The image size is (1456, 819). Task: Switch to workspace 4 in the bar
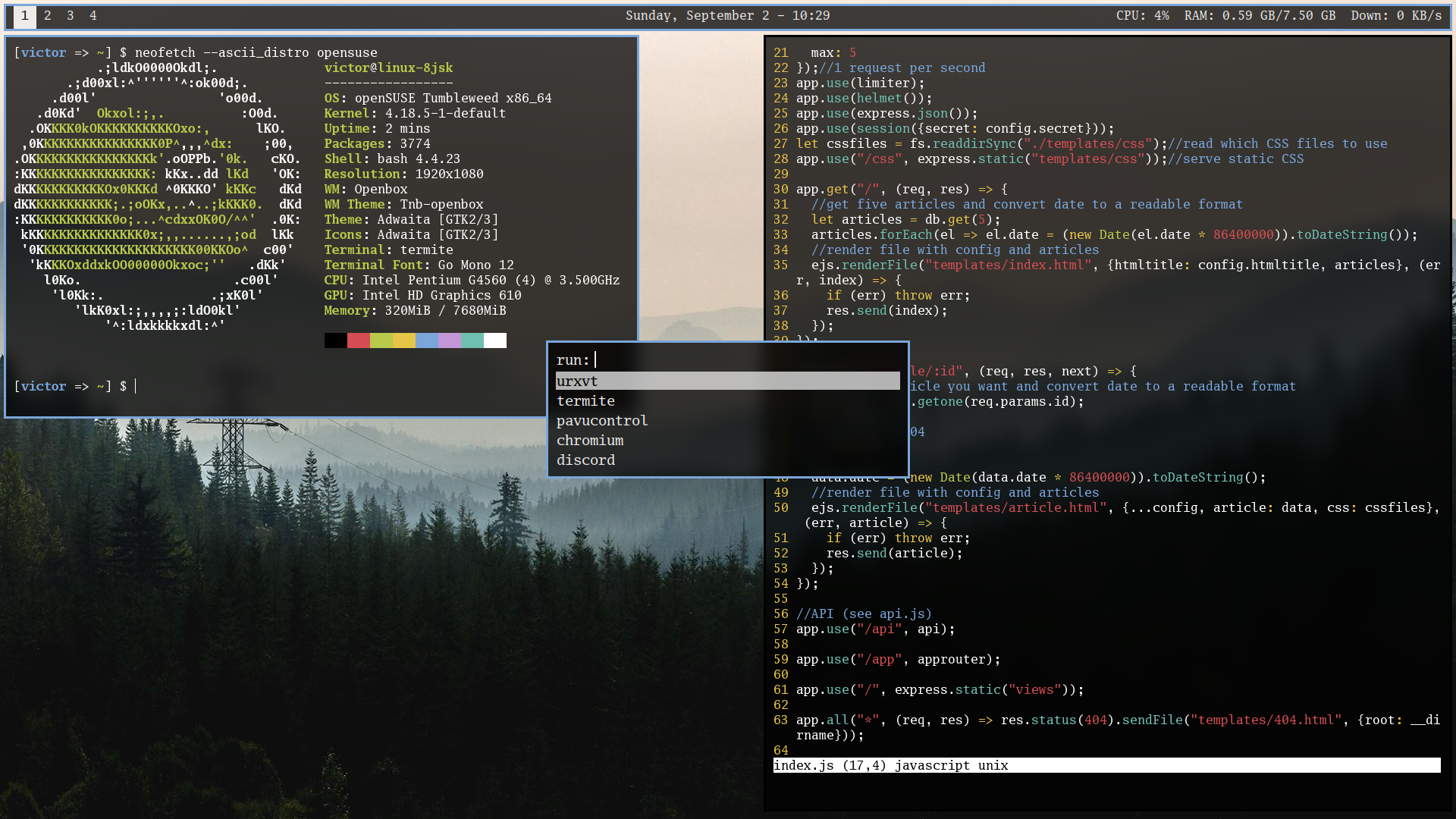(93, 16)
